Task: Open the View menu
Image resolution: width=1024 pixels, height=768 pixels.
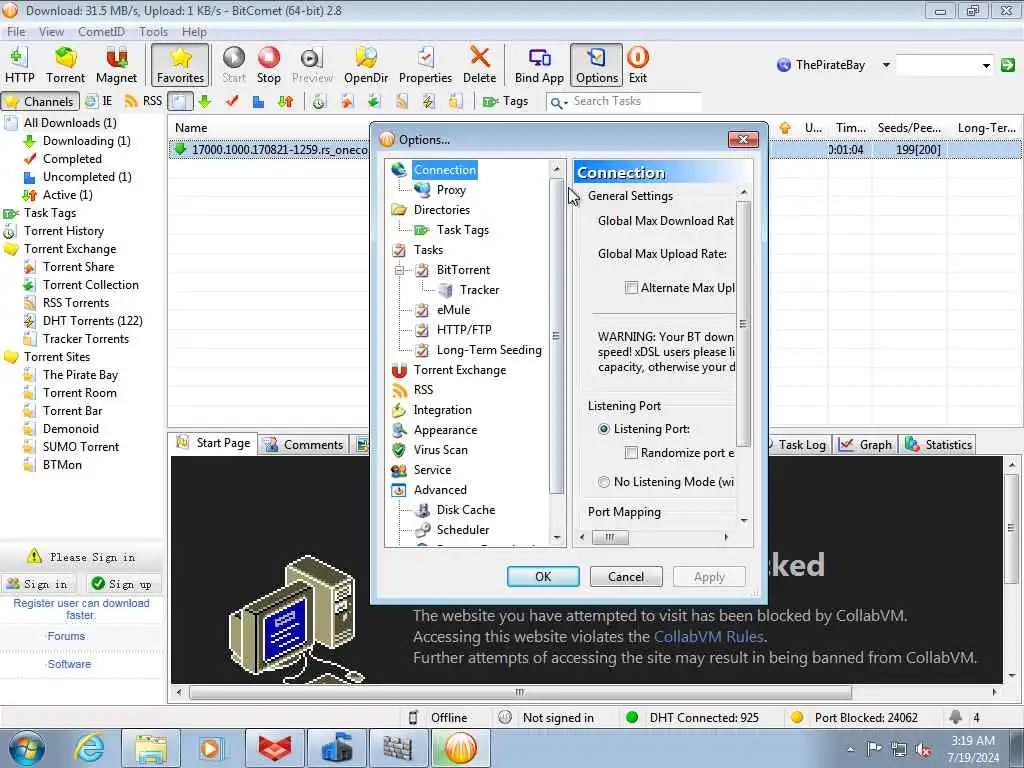Action: 51,31
